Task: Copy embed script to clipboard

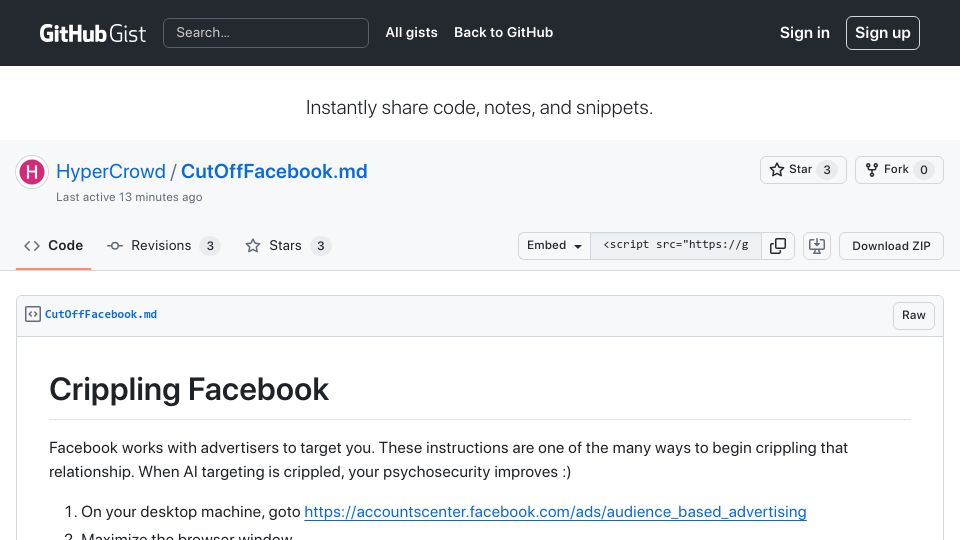Action: point(778,246)
